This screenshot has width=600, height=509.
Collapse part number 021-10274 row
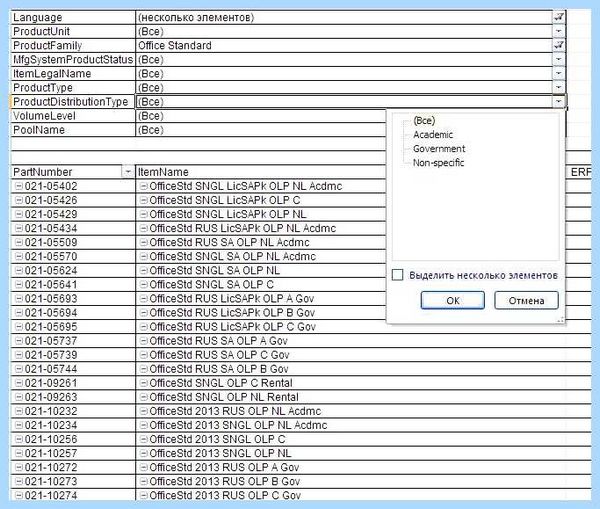(19, 495)
